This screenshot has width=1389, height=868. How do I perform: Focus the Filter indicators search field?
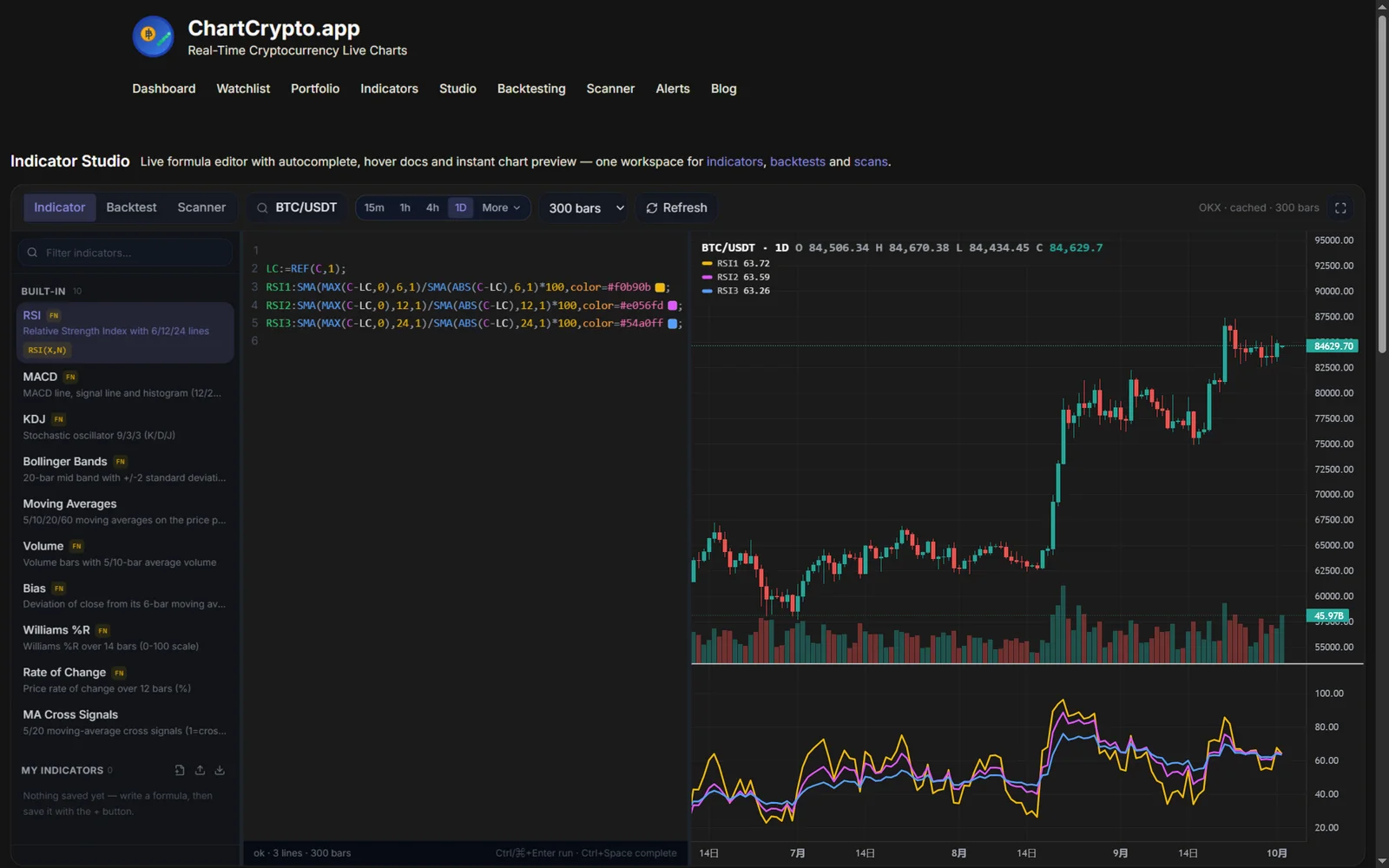[125, 253]
